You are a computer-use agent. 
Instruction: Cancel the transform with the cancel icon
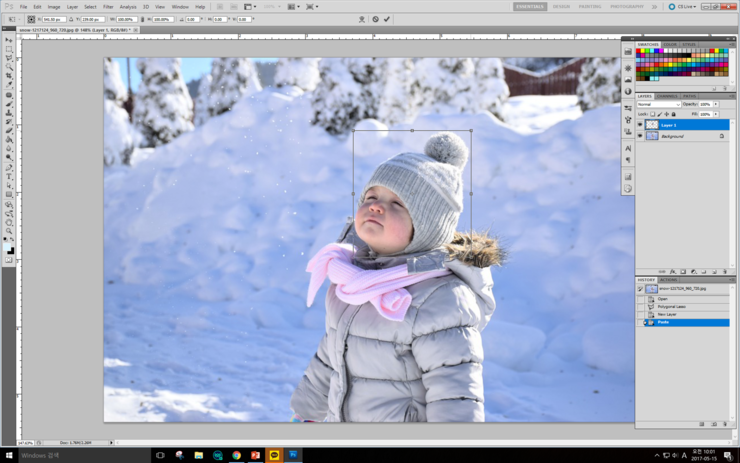coord(375,19)
